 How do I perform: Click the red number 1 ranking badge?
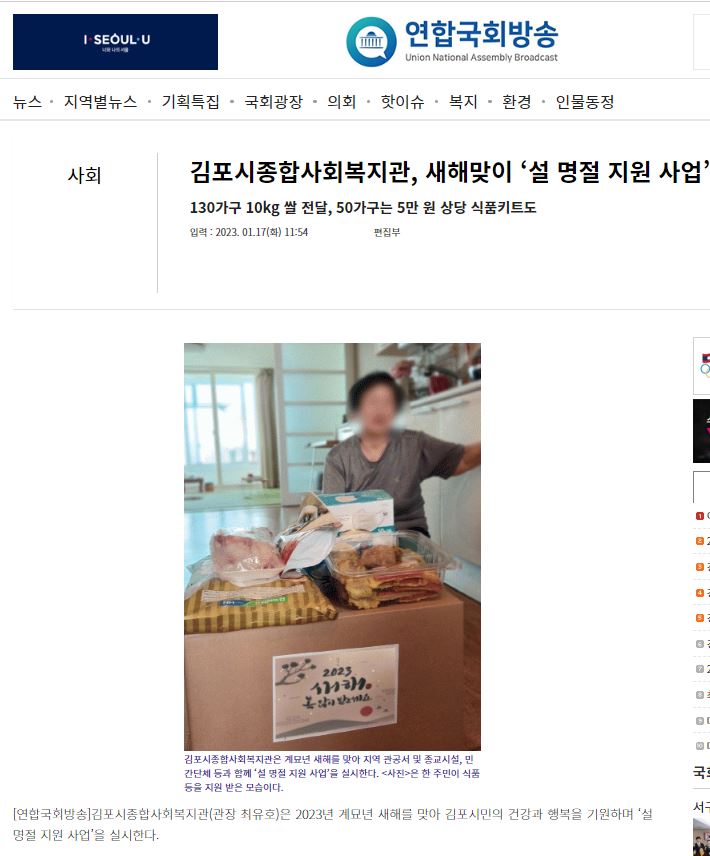point(700,516)
